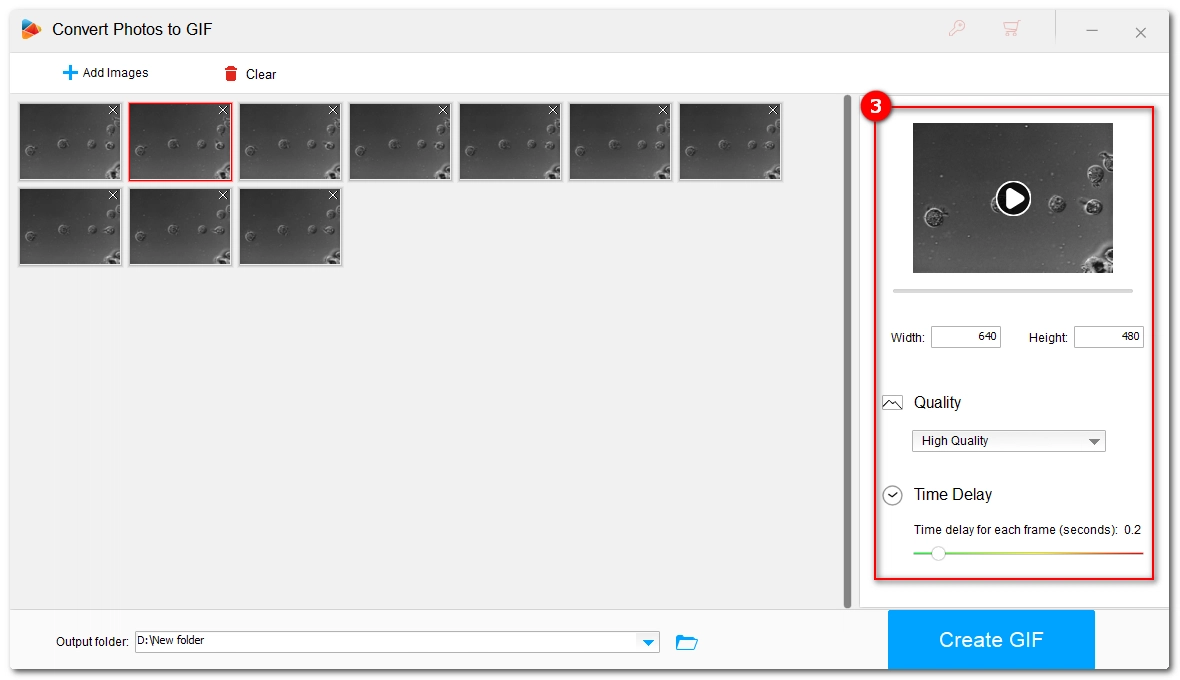Image resolution: width=1180 pixels, height=680 pixels.
Task: Play the GIF preview
Action: click(1013, 198)
